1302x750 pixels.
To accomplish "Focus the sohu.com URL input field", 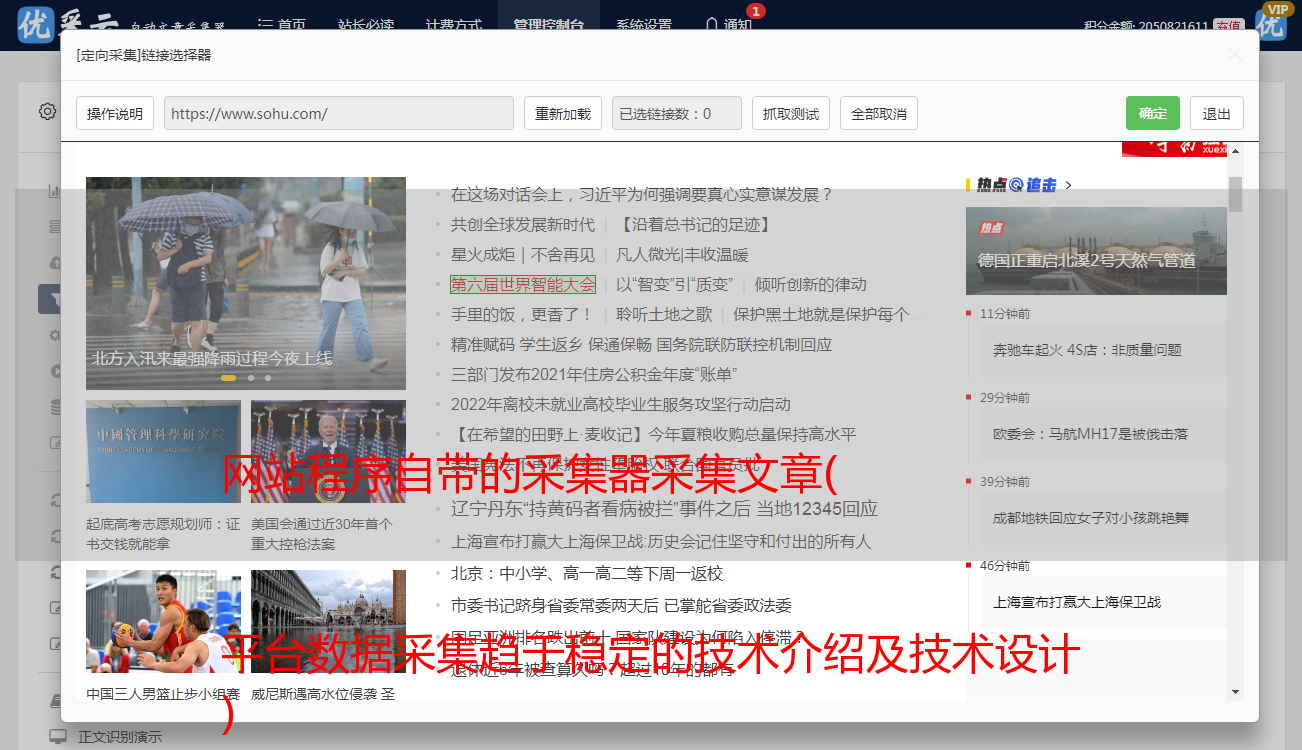I will tap(339, 113).
